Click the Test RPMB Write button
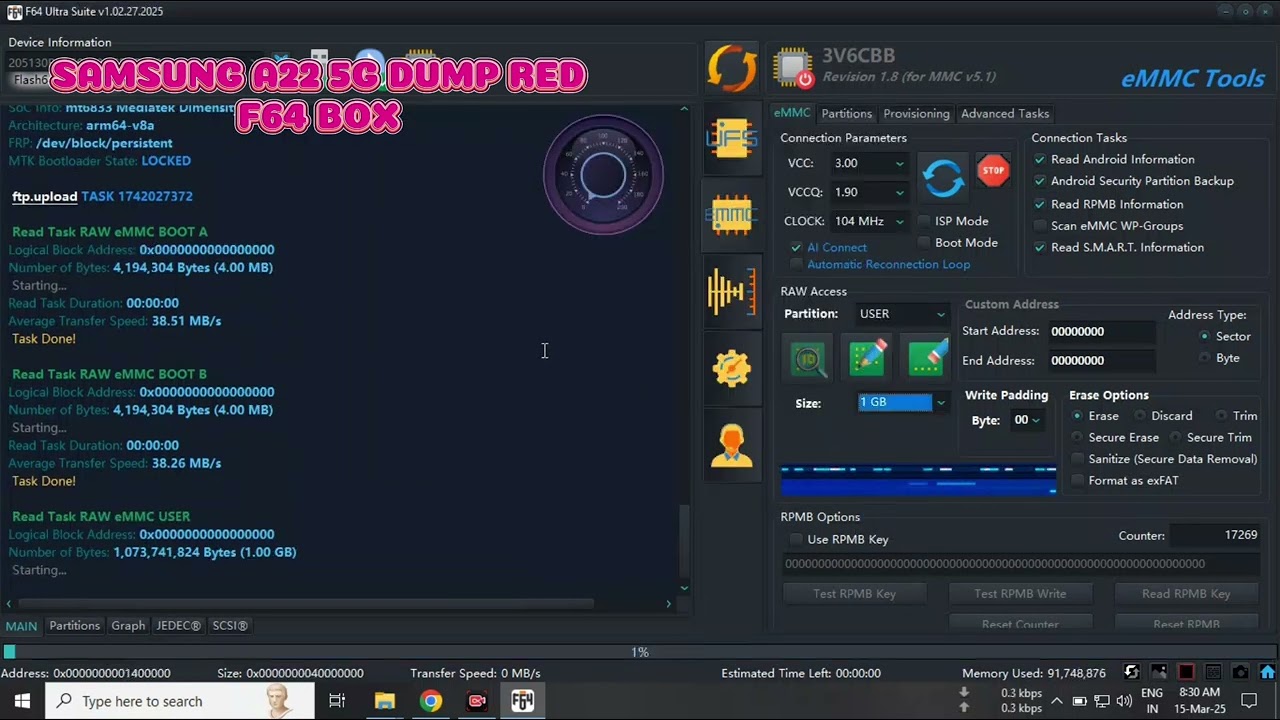 click(x=1020, y=594)
